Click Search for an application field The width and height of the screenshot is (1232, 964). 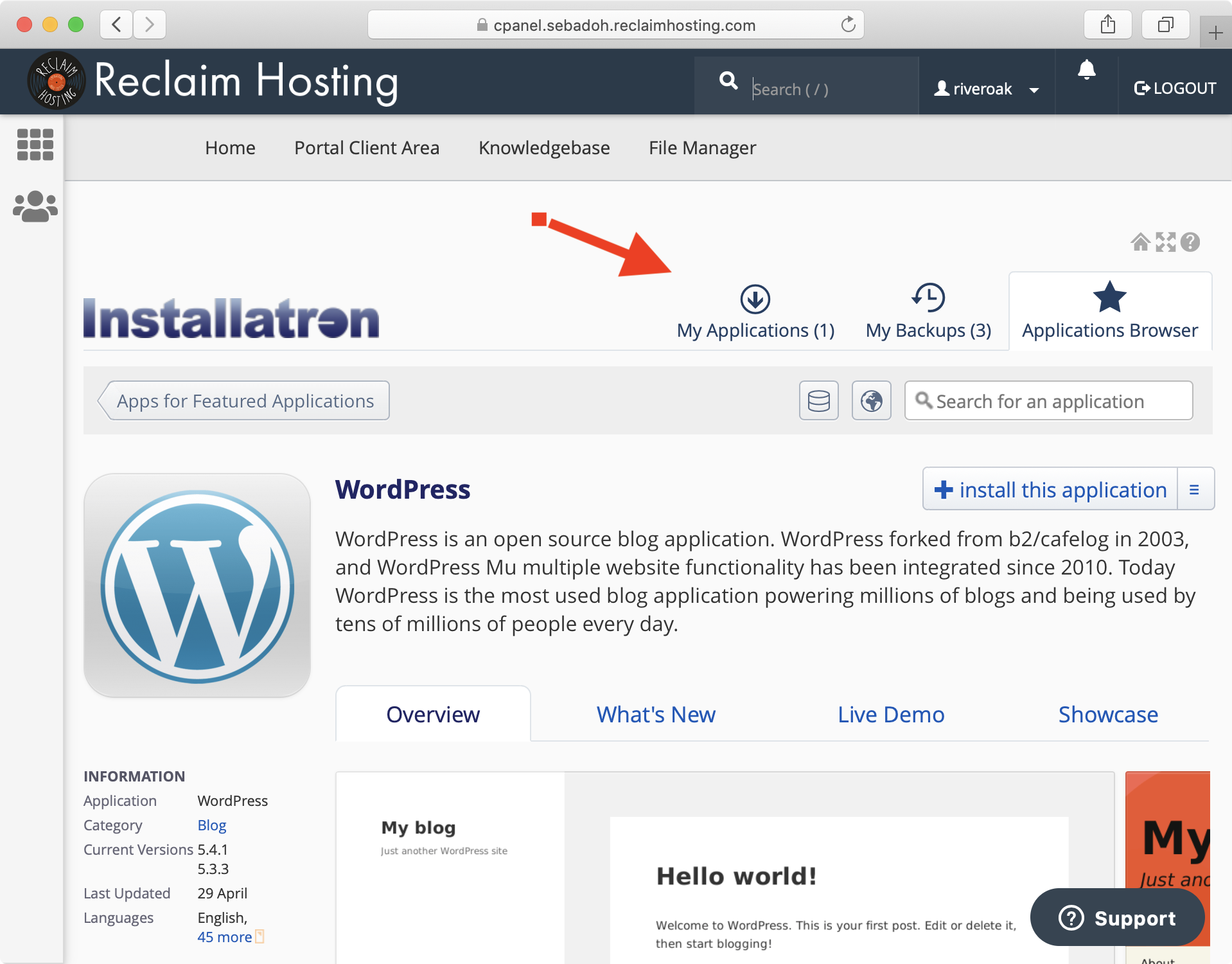[1048, 400]
